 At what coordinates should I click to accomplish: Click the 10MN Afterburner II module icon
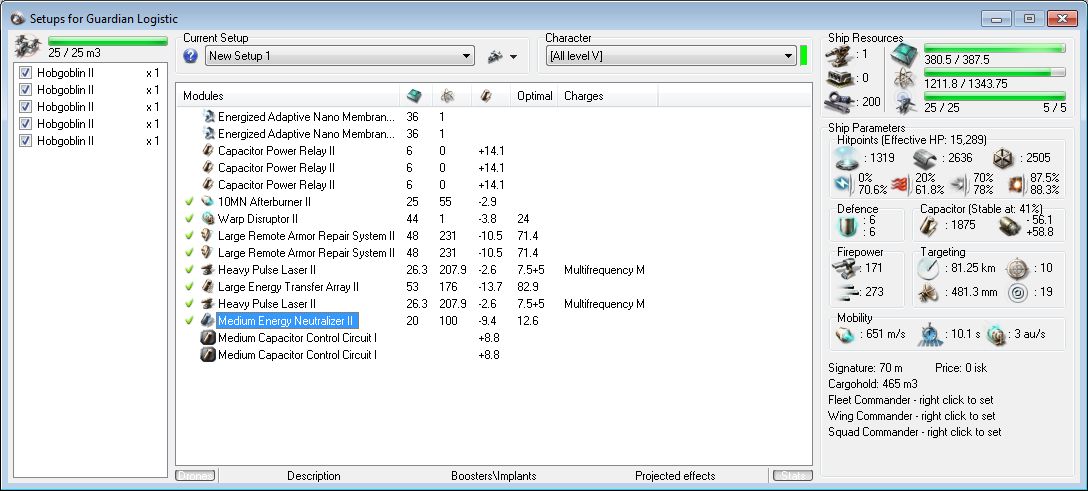click(x=207, y=202)
